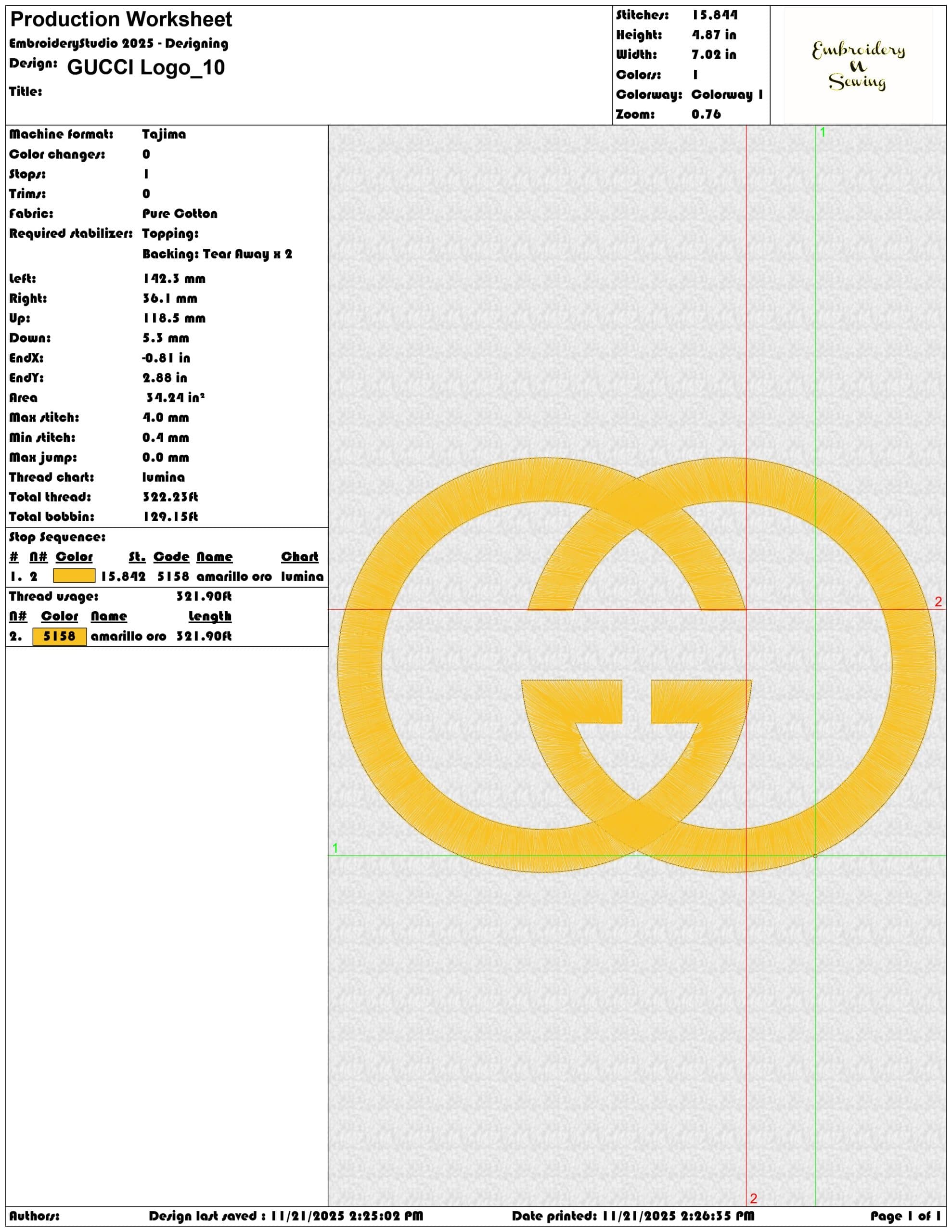Click the Required stabilizer label

pos(71,233)
